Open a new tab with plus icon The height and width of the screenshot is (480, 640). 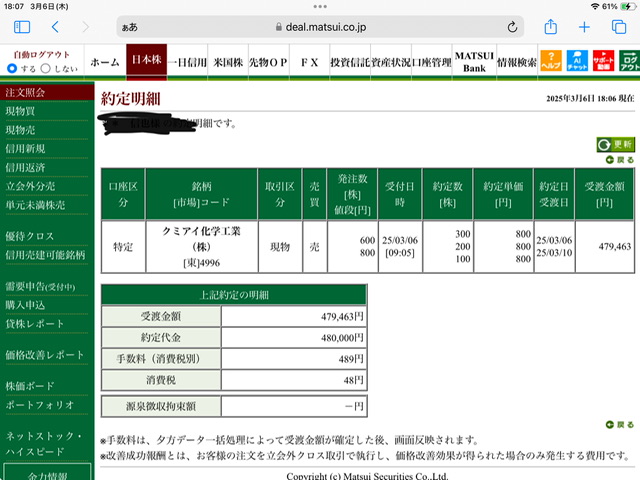pyautogui.click(x=584, y=27)
